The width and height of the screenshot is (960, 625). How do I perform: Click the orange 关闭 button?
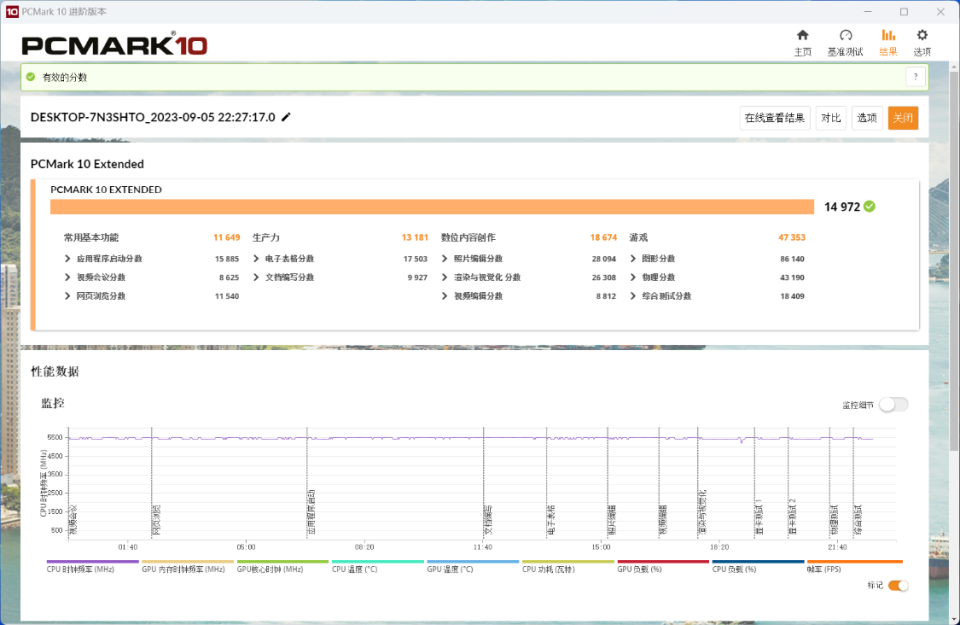pos(903,118)
